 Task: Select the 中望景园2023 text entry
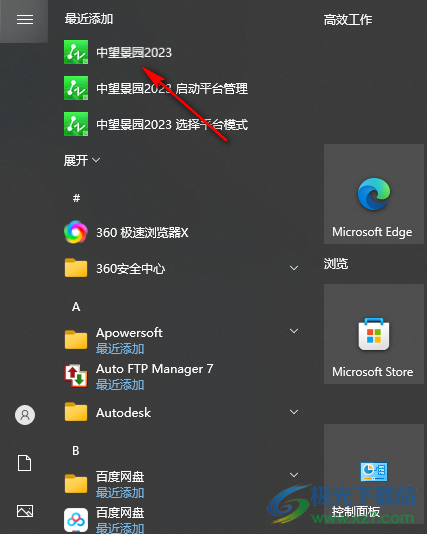pos(134,52)
